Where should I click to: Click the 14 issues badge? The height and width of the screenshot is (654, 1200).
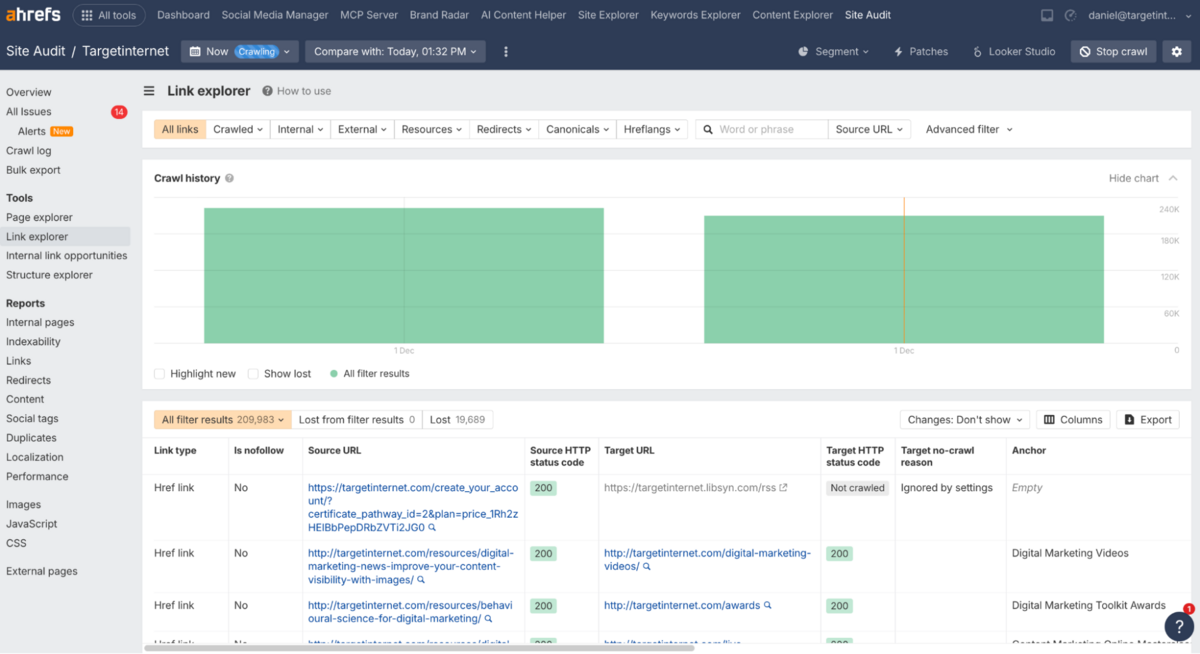click(119, 112)
